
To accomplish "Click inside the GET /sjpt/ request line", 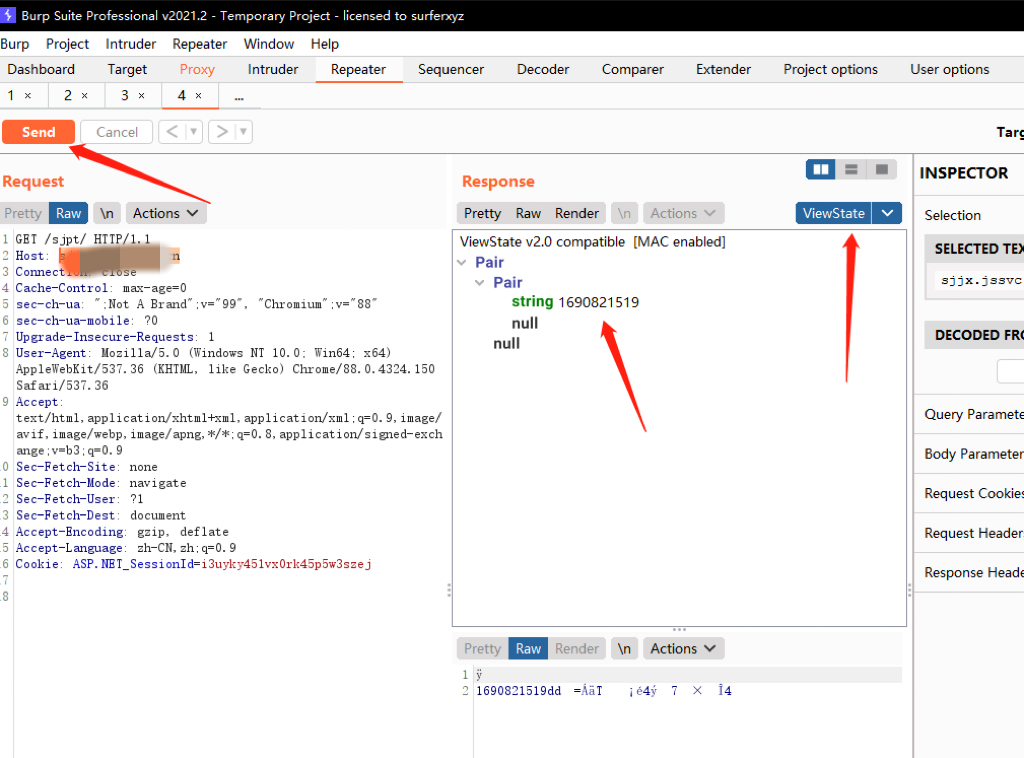I will 83,239.
